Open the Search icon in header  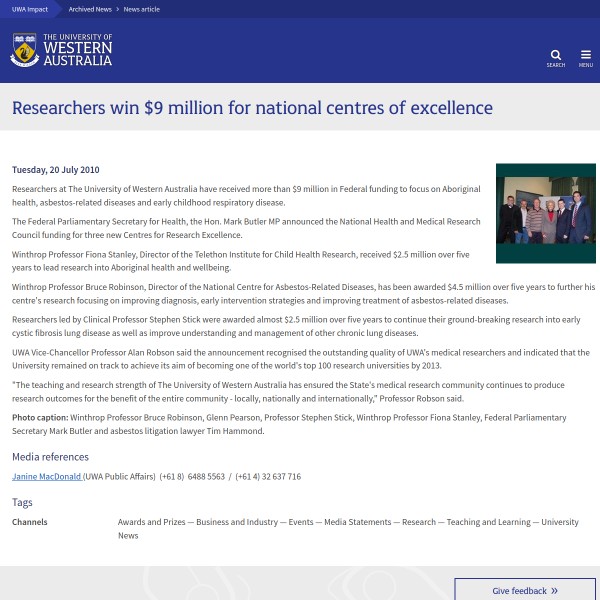[x=556, y=56]
